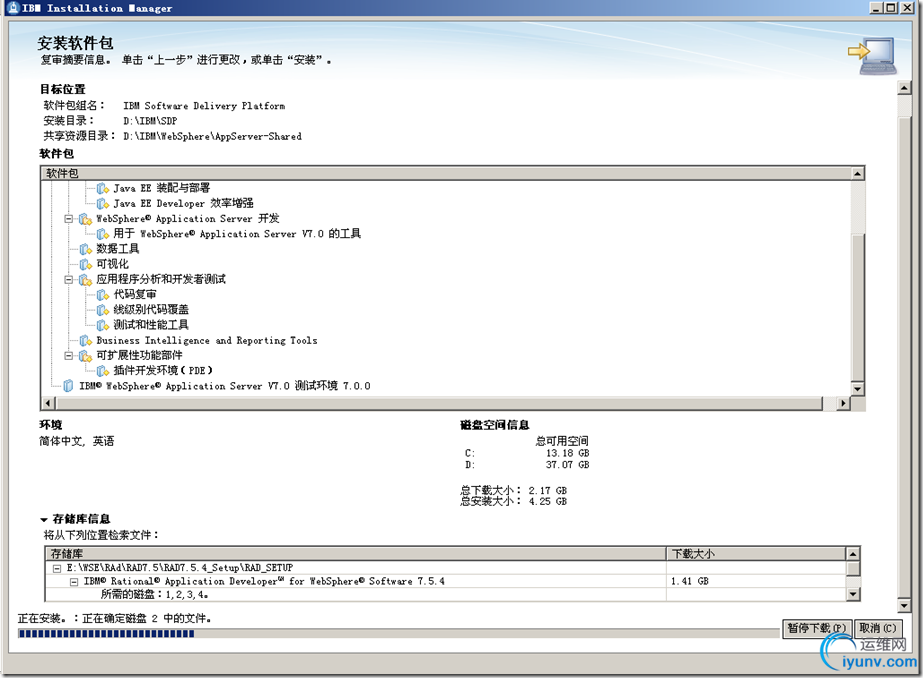Click the 测试和性能工具 feature icon
Image resolution: width=923 pixels, height=678 pixels.
pyautogui.click(x=102, y=325)
